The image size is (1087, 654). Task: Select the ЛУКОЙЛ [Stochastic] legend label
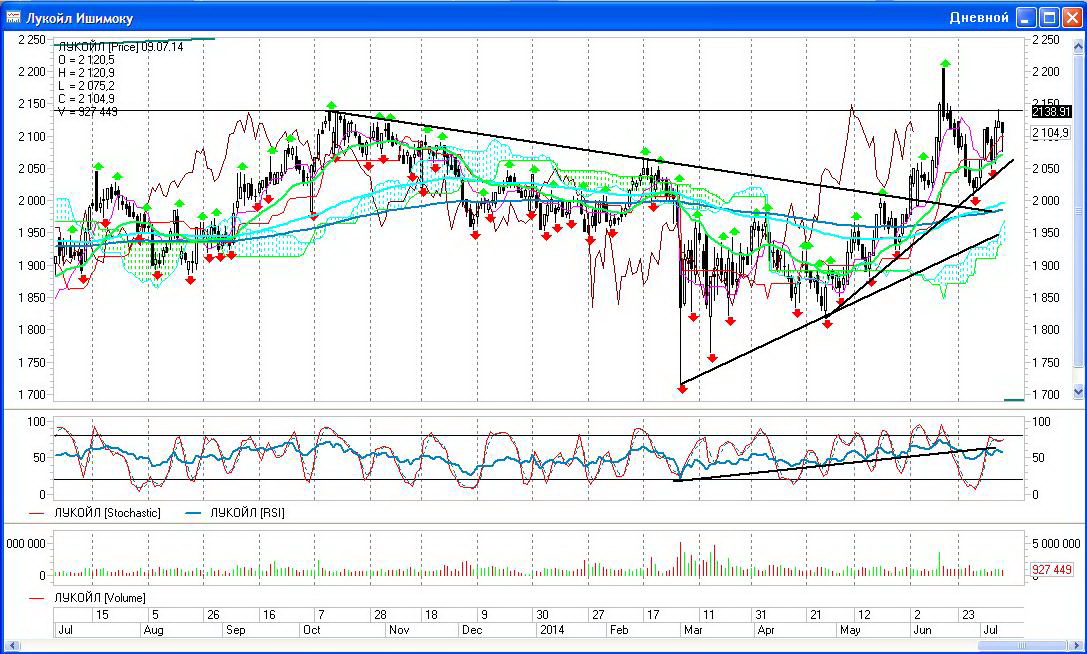coord(107,513)
